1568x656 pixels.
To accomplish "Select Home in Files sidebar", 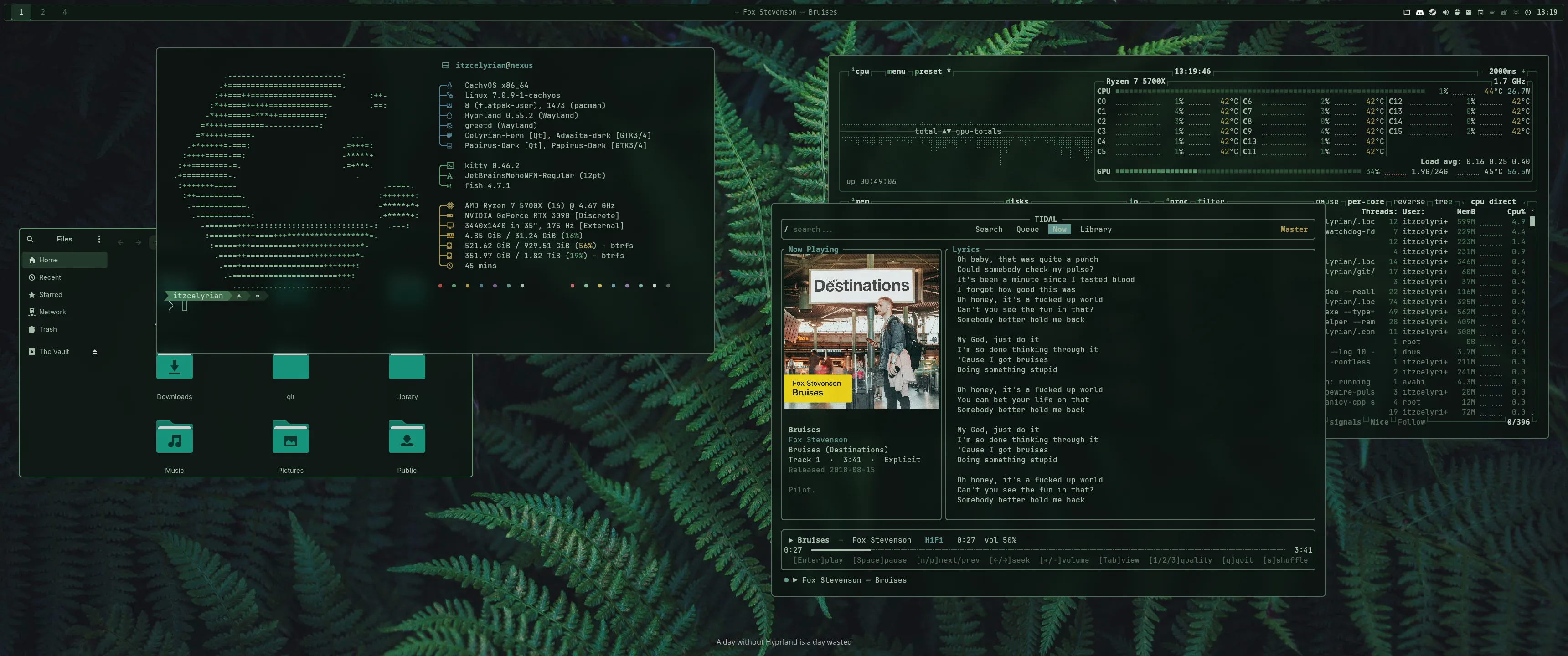I will 65,260.
